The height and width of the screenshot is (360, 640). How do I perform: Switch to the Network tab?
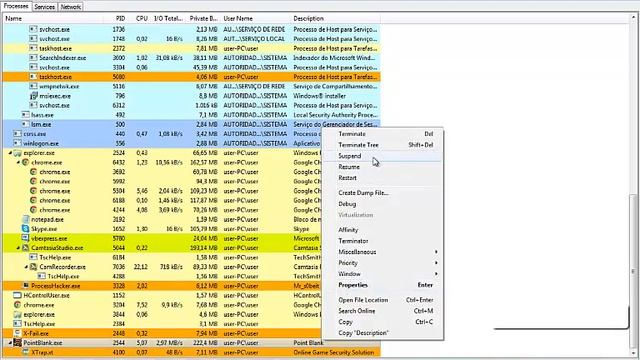(71, 7)
